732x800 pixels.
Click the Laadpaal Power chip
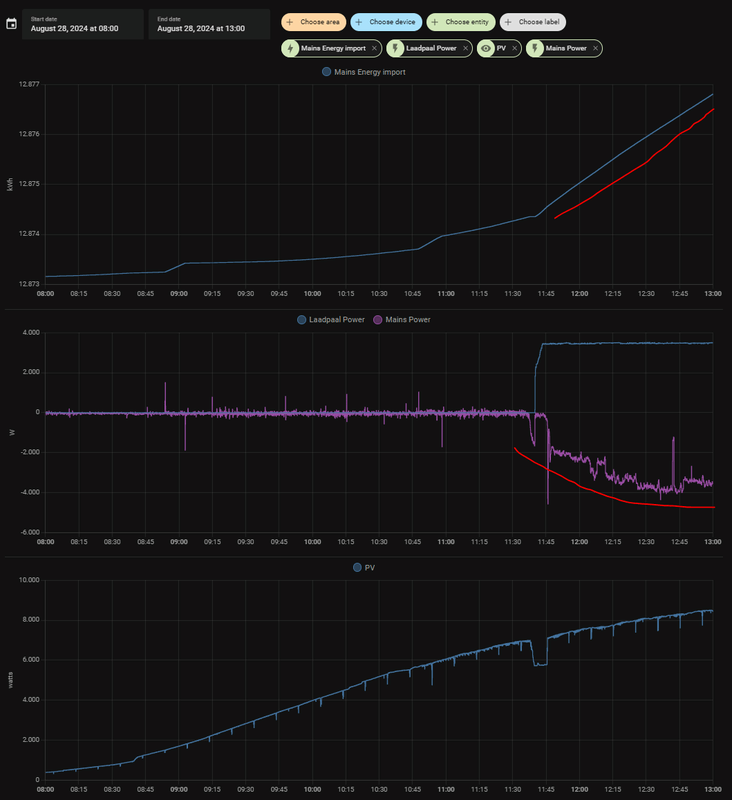[430, 48]
